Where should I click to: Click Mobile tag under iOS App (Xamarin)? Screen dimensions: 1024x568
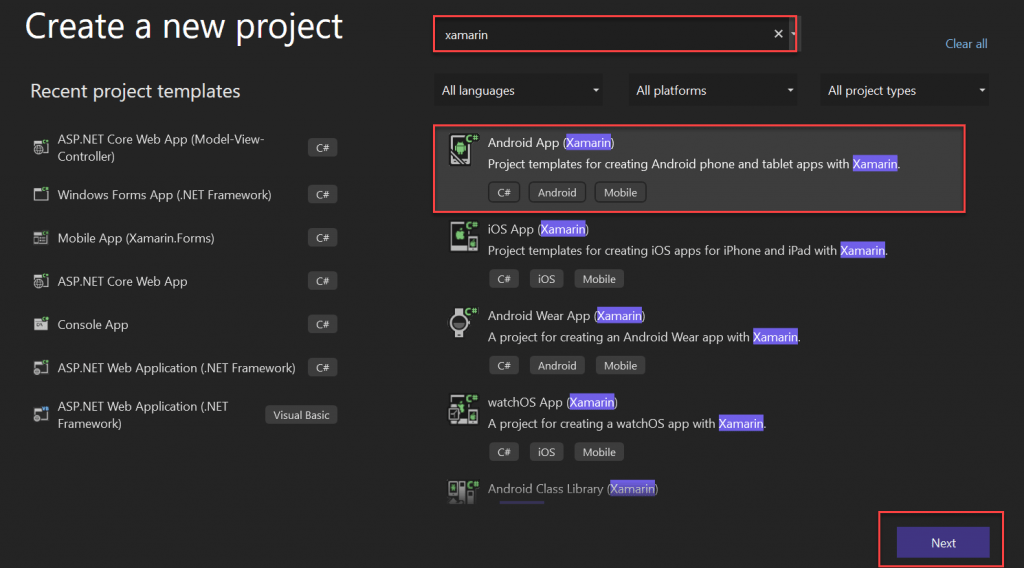pos(599,279)
